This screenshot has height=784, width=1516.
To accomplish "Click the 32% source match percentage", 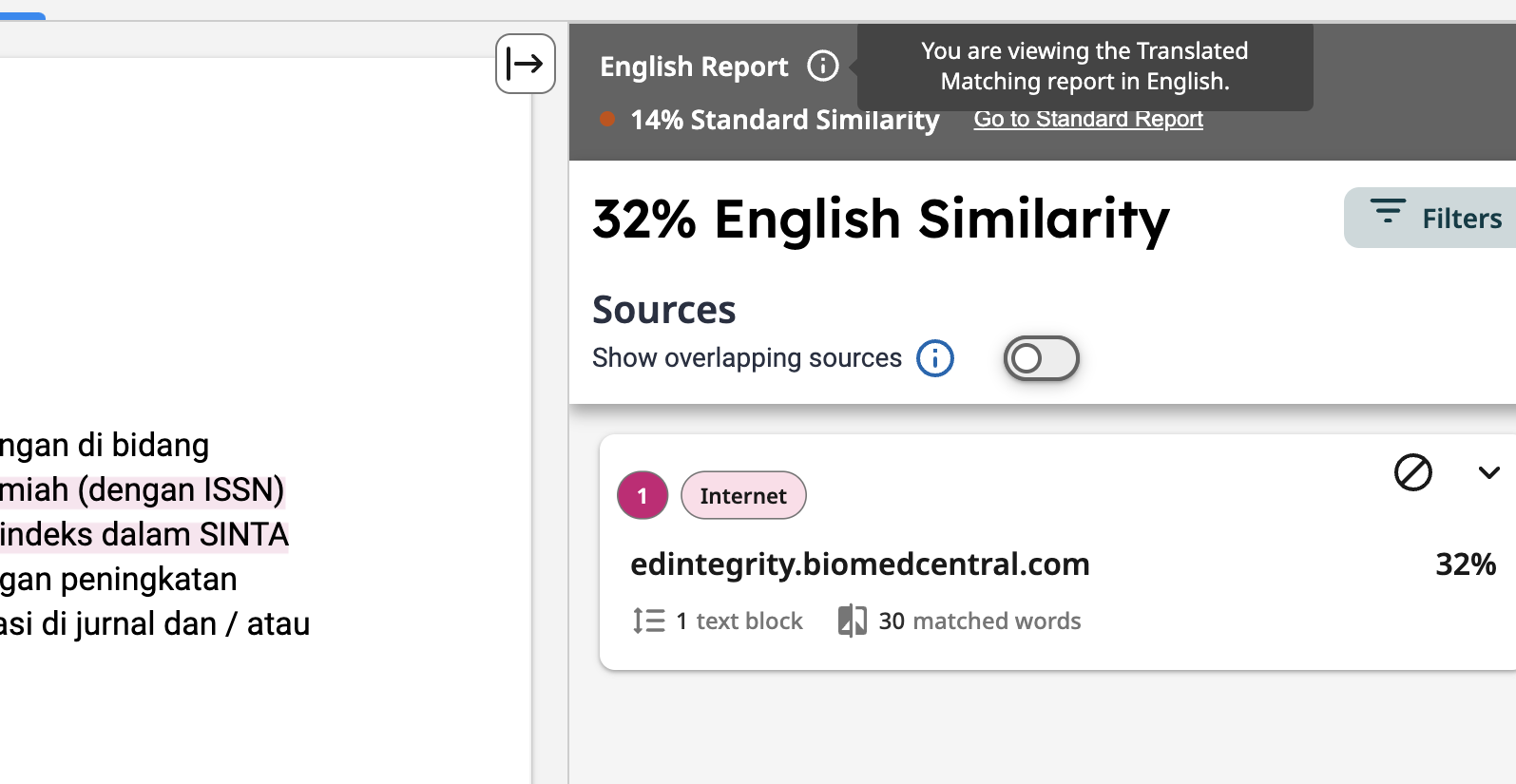I will pos(1465,564).
